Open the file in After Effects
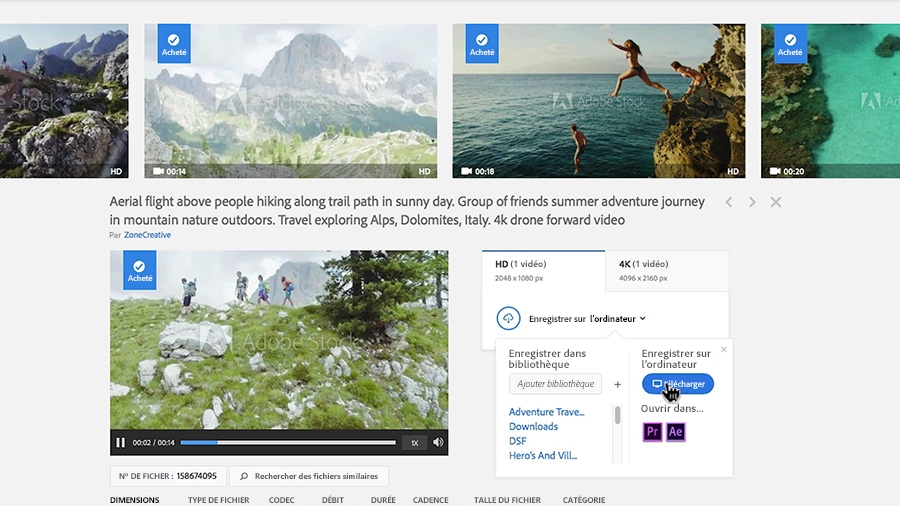This screenshot has width=900, height=506. pos(676,431)
